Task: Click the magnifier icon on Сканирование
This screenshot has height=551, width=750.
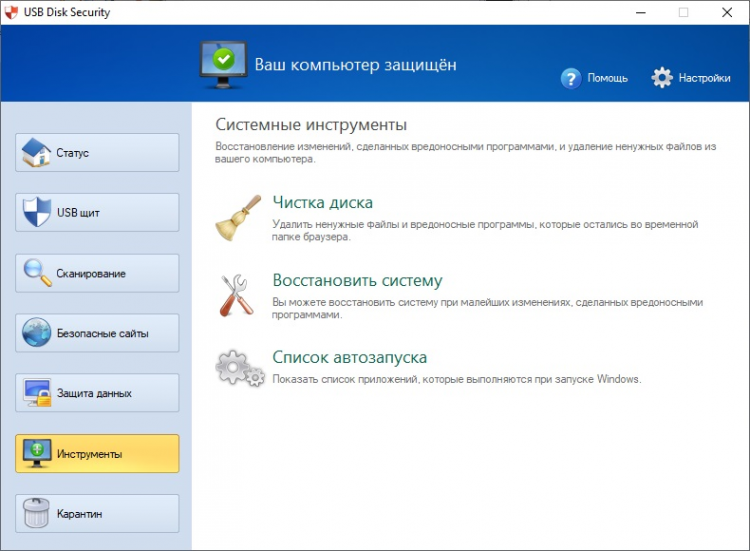Action: [37, 273]
